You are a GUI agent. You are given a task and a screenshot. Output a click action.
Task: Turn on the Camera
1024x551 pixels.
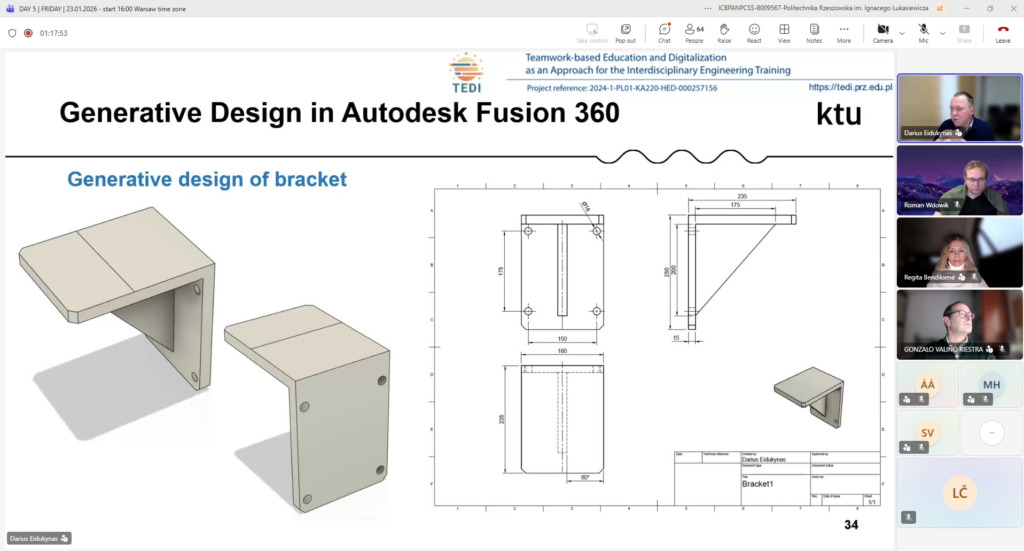click(882, 32)
